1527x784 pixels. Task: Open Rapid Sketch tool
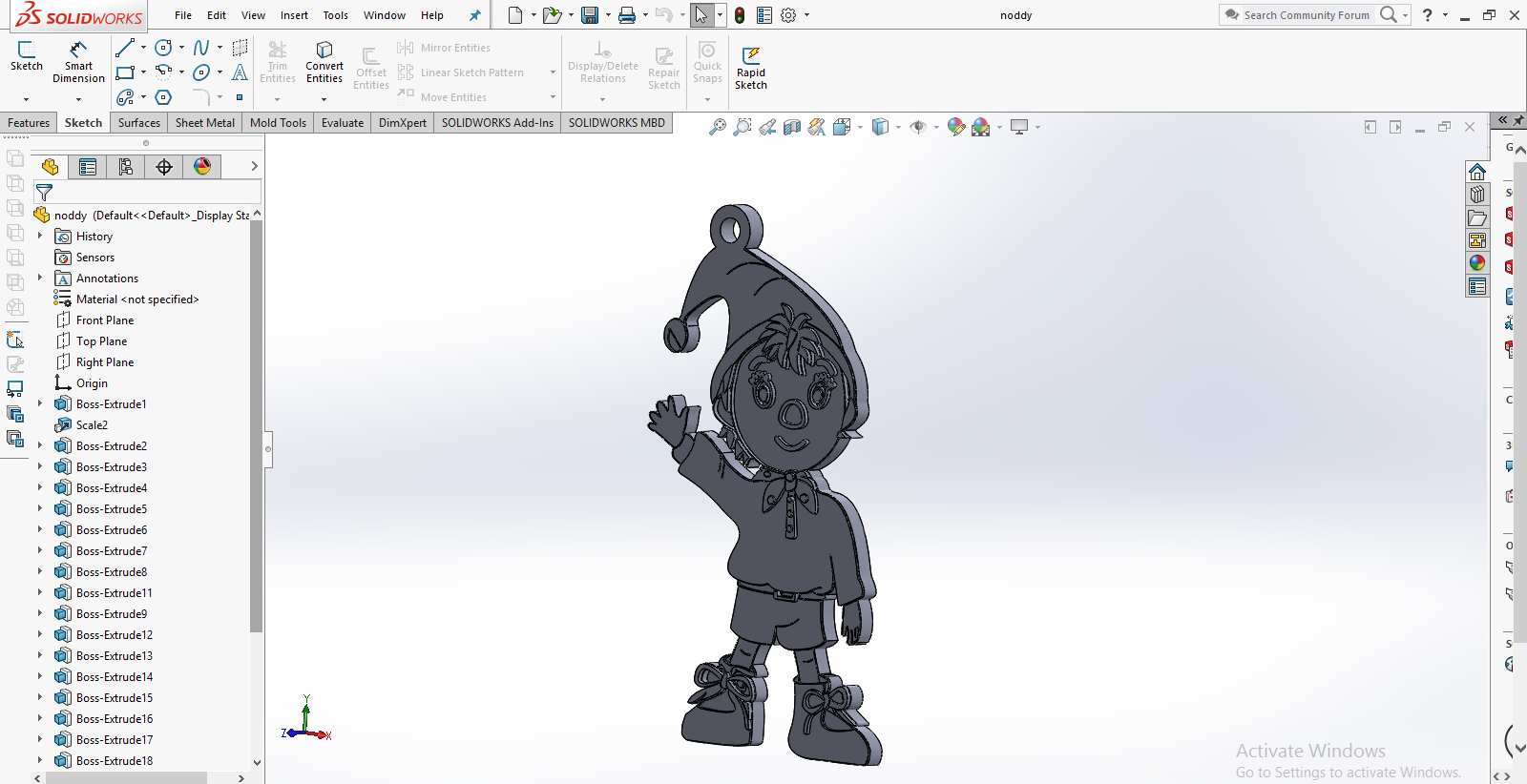point(751,67)
